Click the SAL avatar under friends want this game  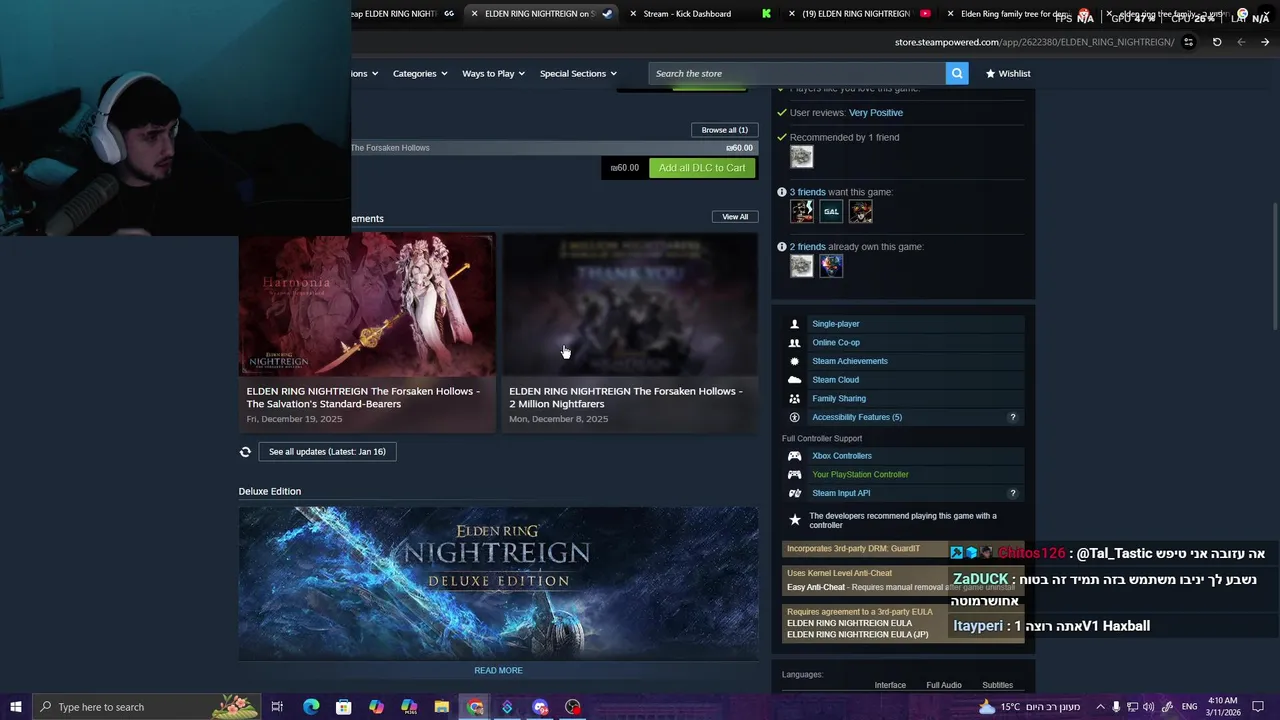tap(831, 211)
